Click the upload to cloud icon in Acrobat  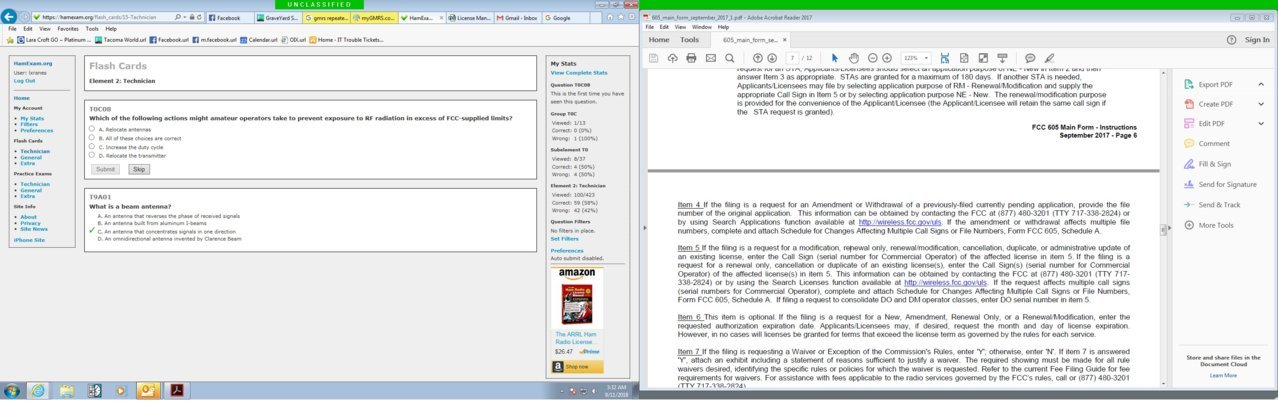(672, 58)
